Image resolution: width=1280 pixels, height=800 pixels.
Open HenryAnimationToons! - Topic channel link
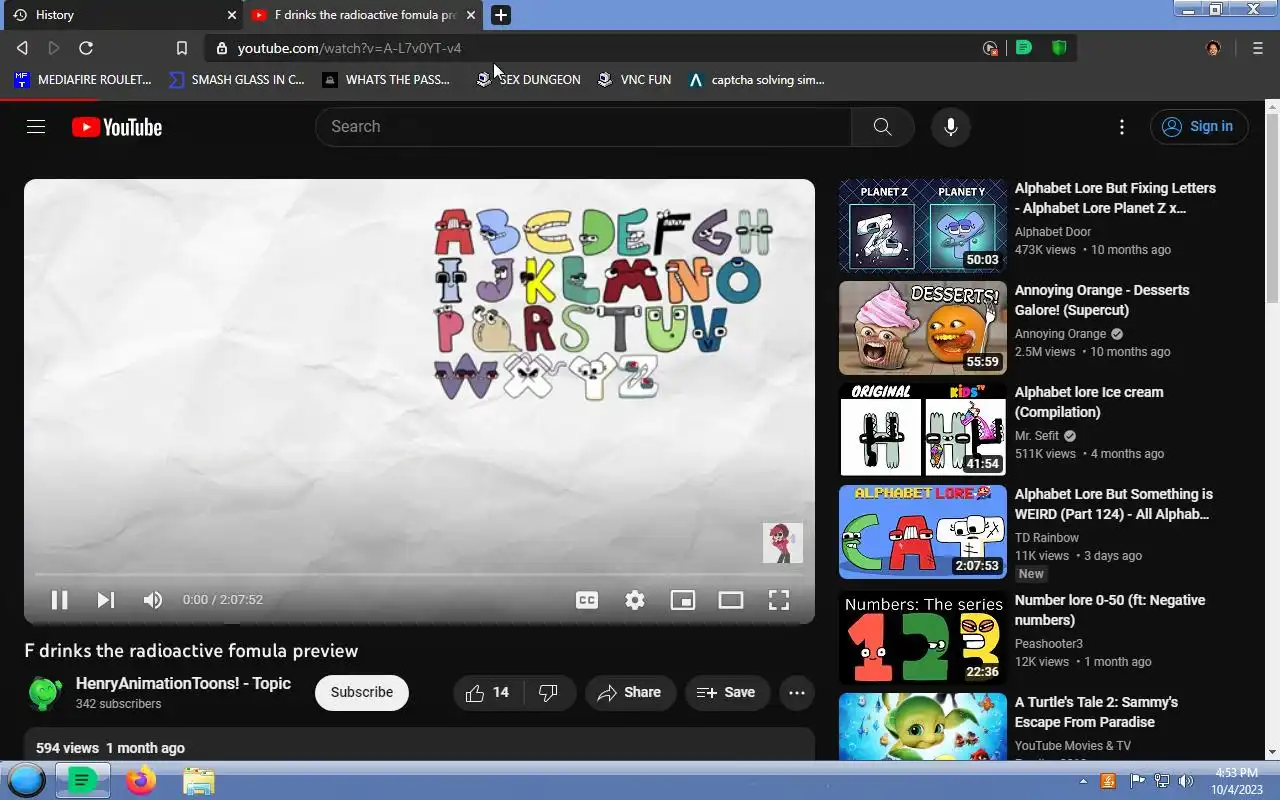[x=183, y=684]
